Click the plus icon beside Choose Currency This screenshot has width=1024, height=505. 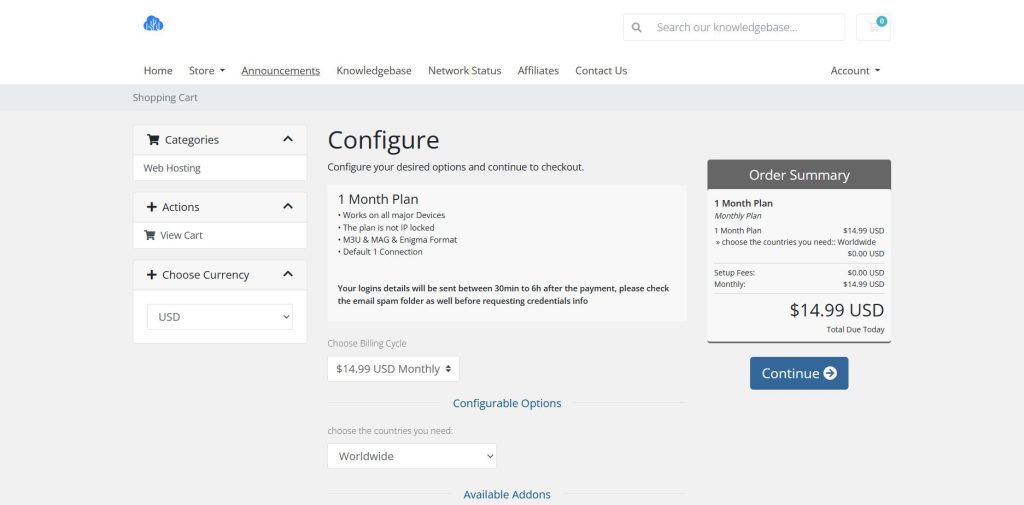click(x=152, y=275)
